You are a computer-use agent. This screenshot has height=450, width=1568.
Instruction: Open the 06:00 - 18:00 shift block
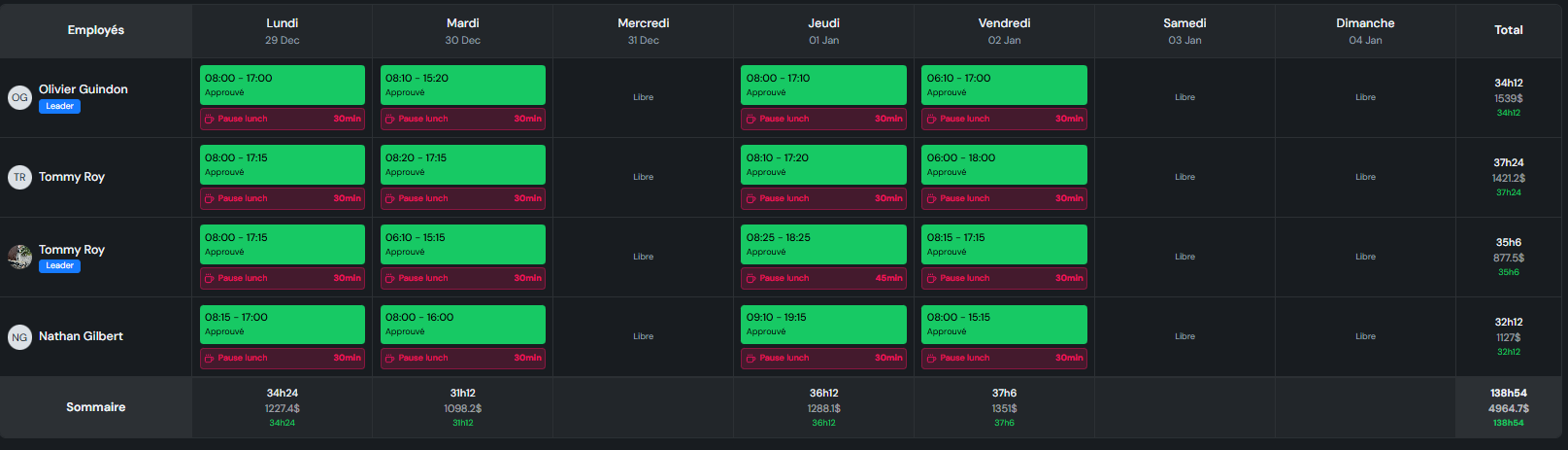click(x=1004, y=164)
